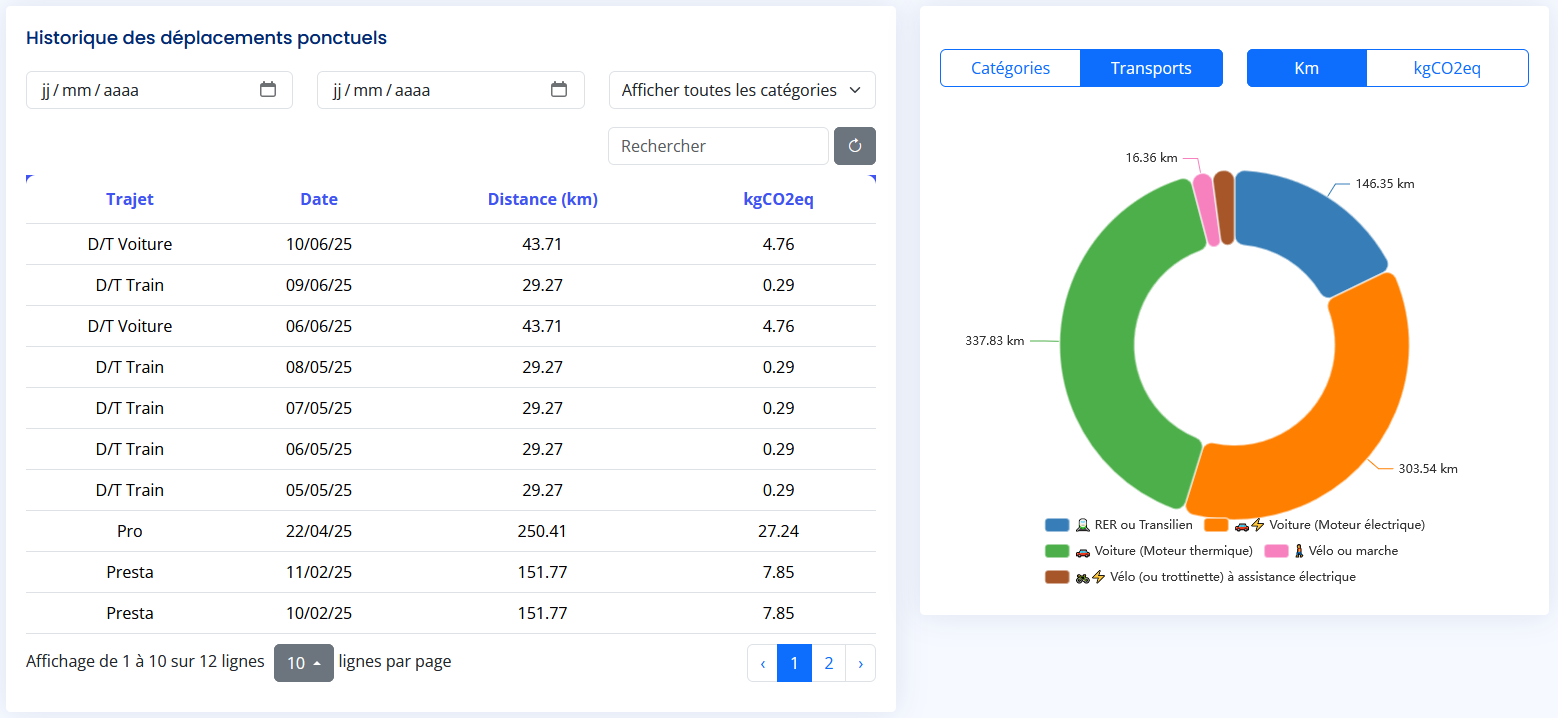Sort by the Distance (km) column header
Screen dimensions: 1558x718
pos(542,199)
